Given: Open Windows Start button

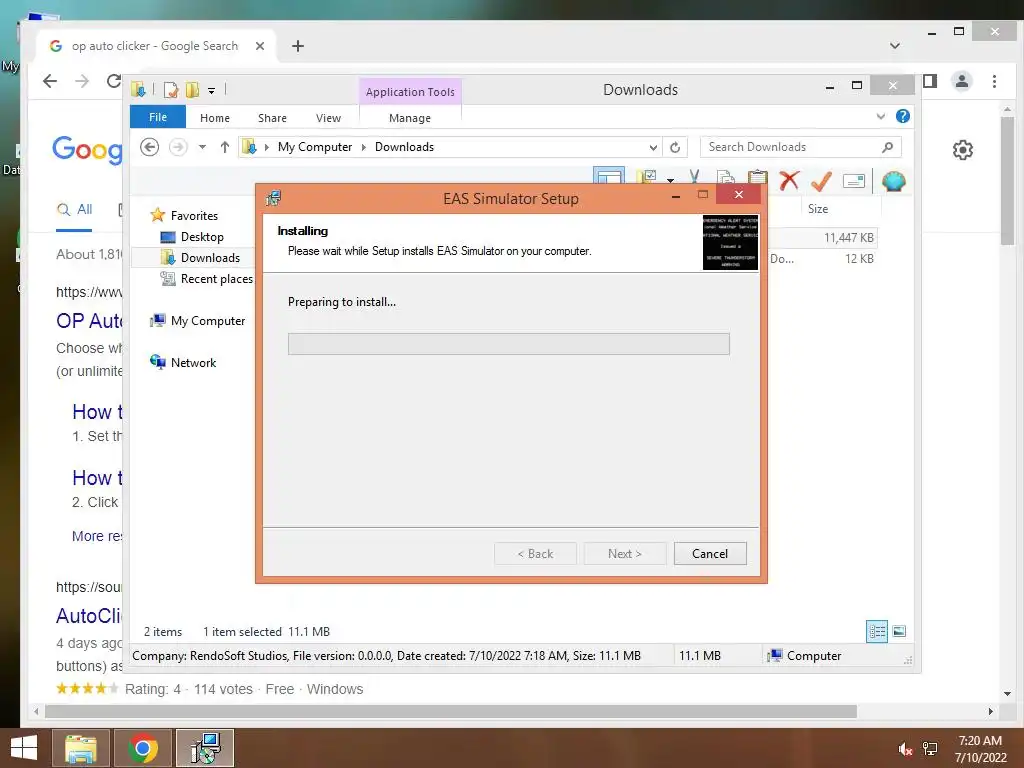Looking at the screenshot, I should point(24,748).
